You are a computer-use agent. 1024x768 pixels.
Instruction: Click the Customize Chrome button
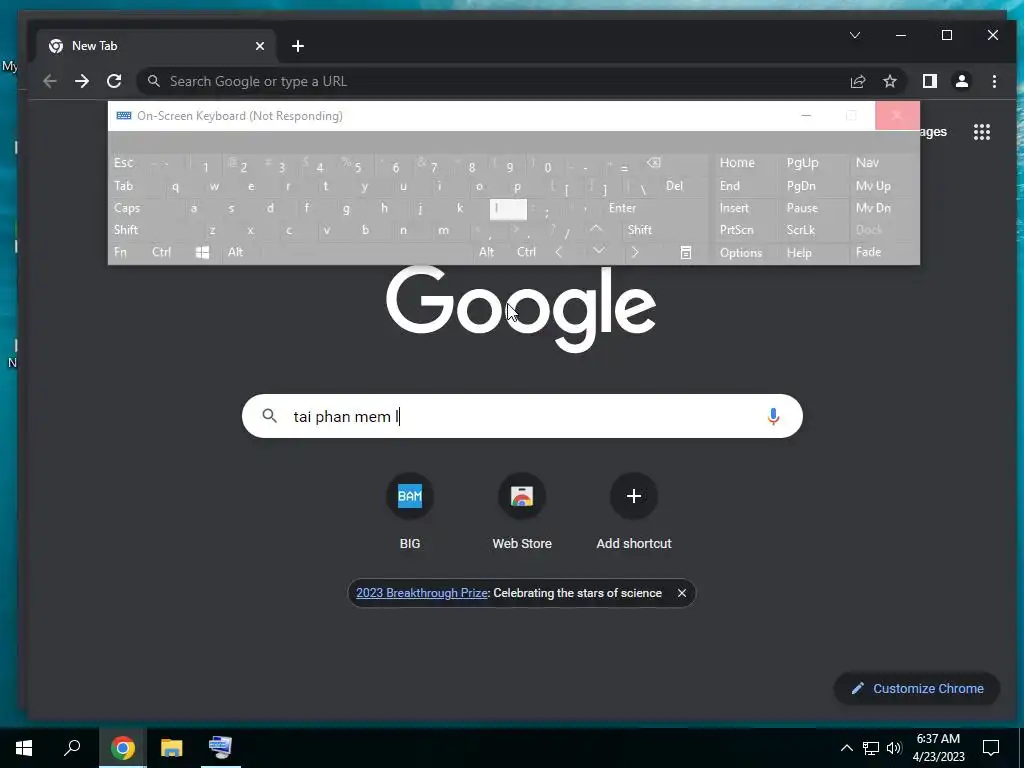(917, 688)
